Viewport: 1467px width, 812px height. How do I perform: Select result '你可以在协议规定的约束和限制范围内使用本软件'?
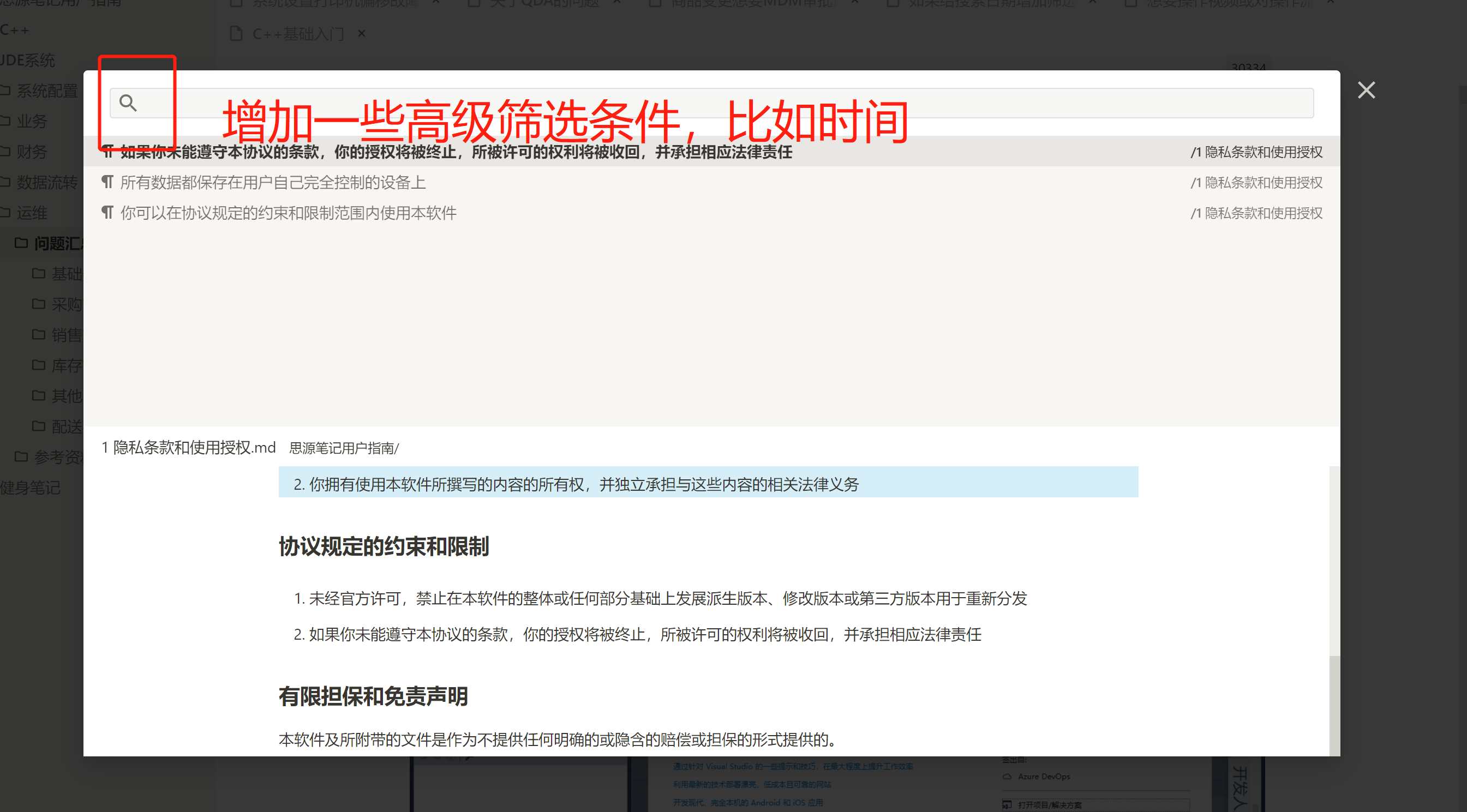click(x=288, y=213)
